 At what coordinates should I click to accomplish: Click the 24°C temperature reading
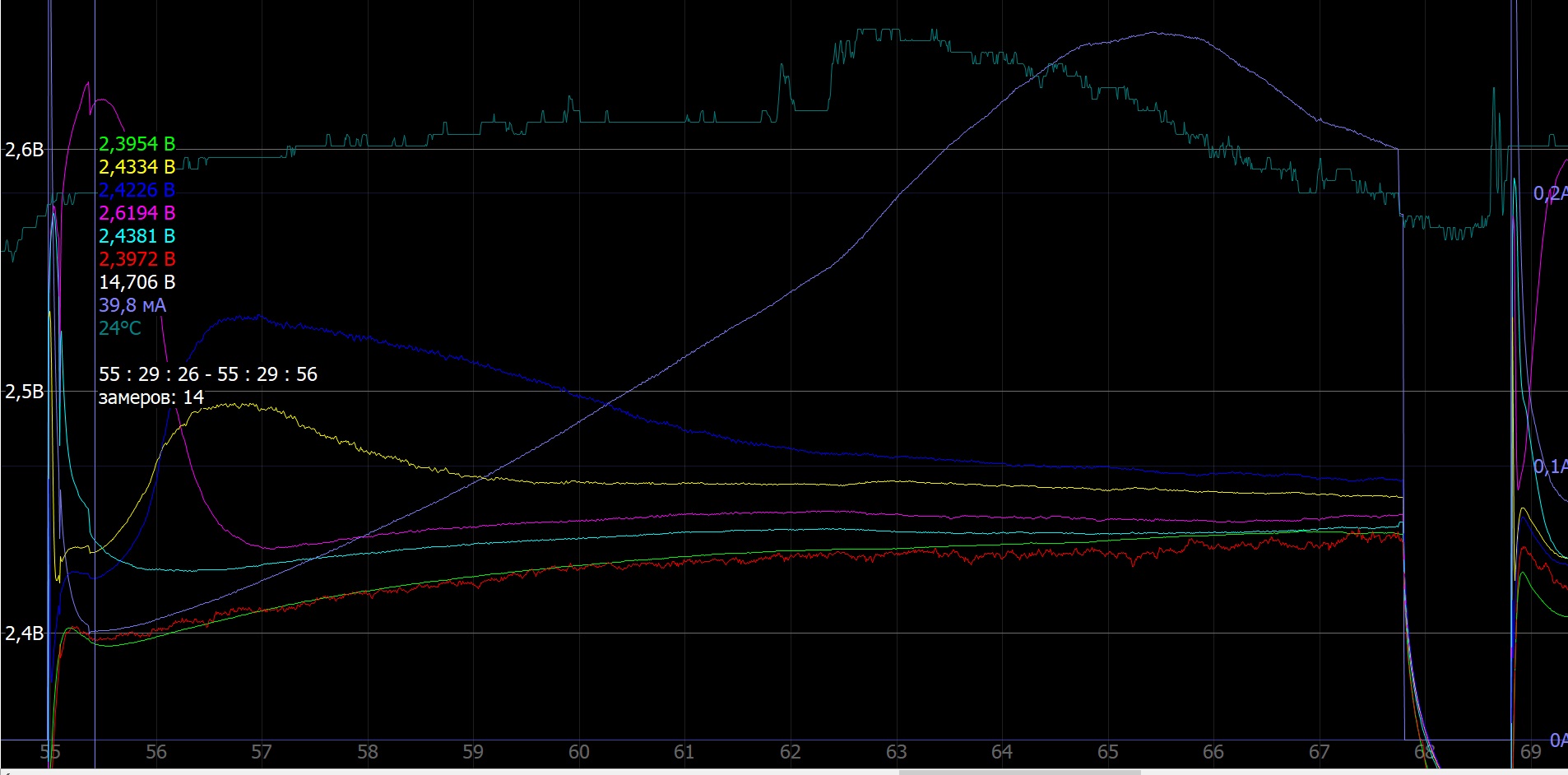pos(119,328)
